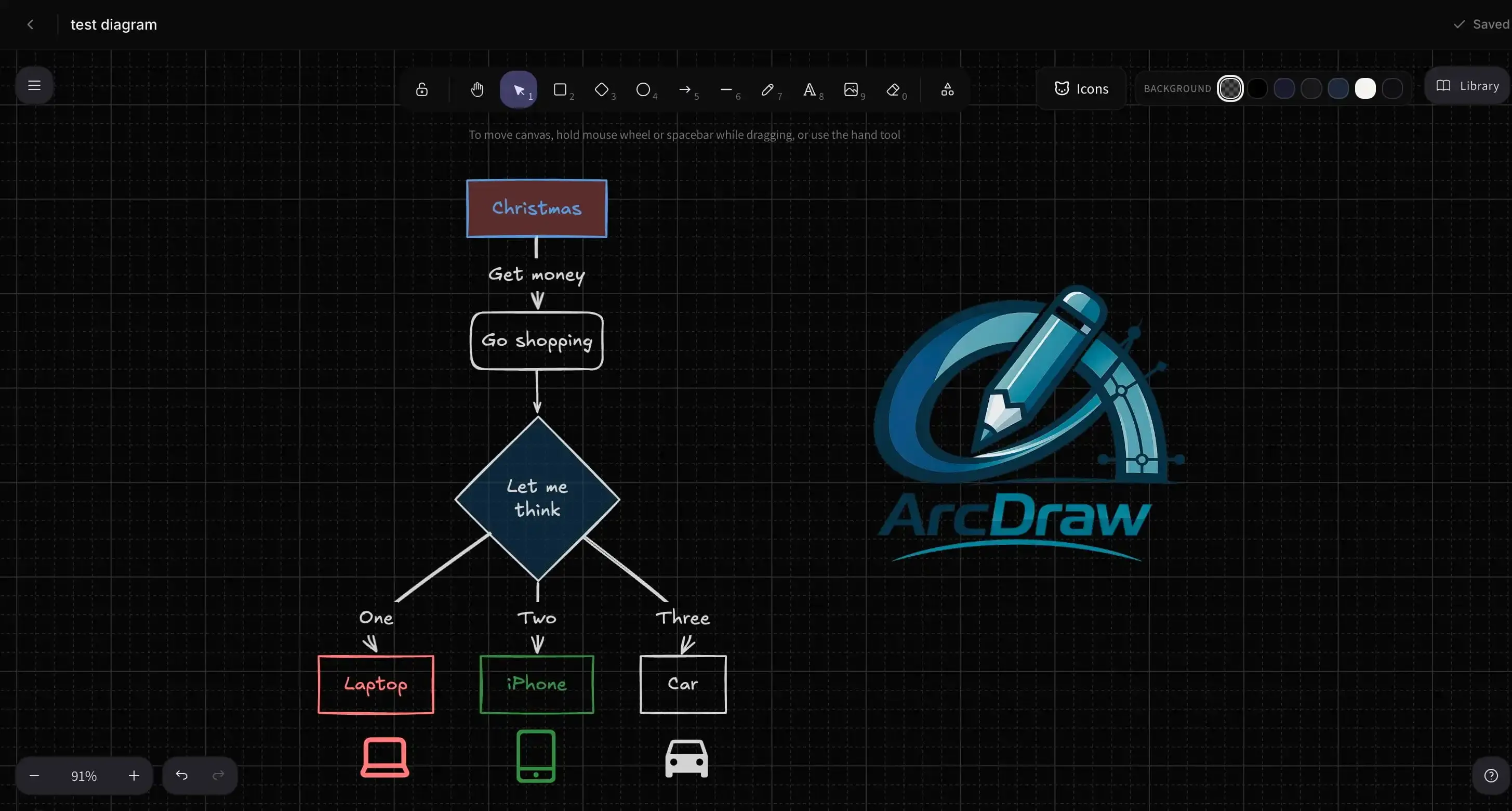Click the Get money arrow label
The image size is (1512, 811).
[x=537, y=275]
